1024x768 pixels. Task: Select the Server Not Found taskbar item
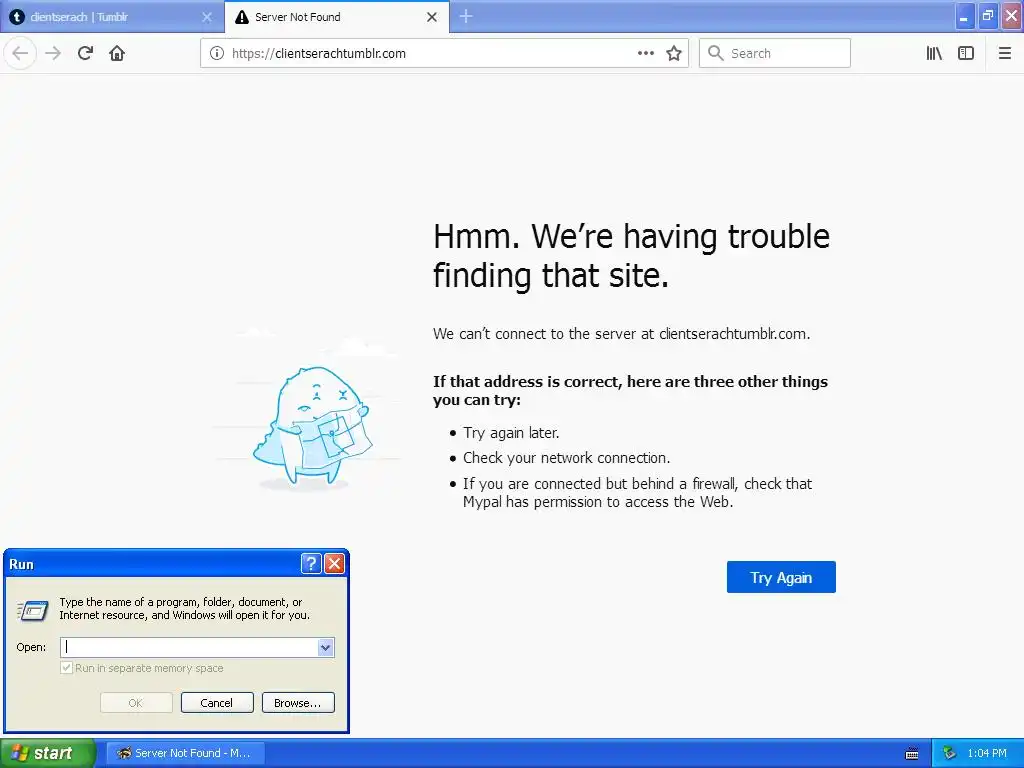click(x=185, y=753)
